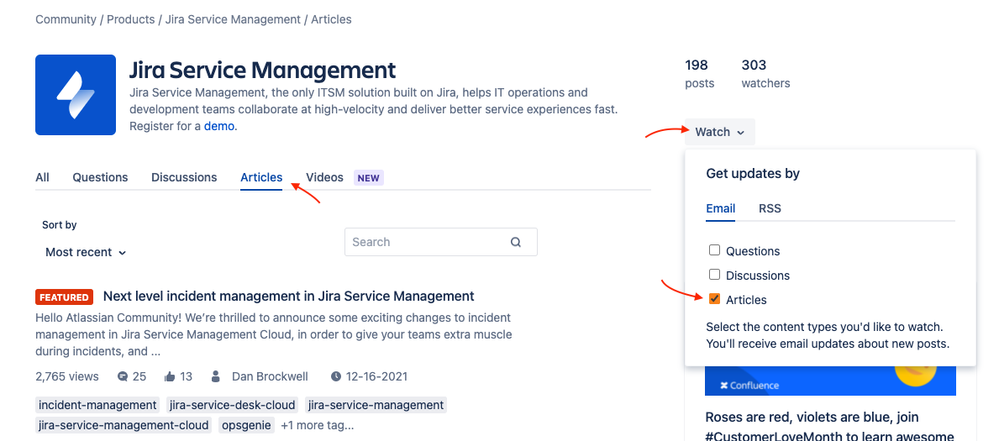Open the Videos tab
The height and width of the screenshot is (441, 999).
(324, 178)
